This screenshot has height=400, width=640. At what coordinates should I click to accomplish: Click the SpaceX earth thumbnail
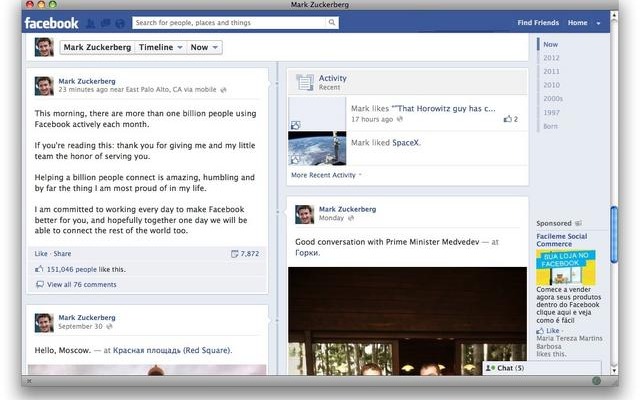(x=317, y=148)
